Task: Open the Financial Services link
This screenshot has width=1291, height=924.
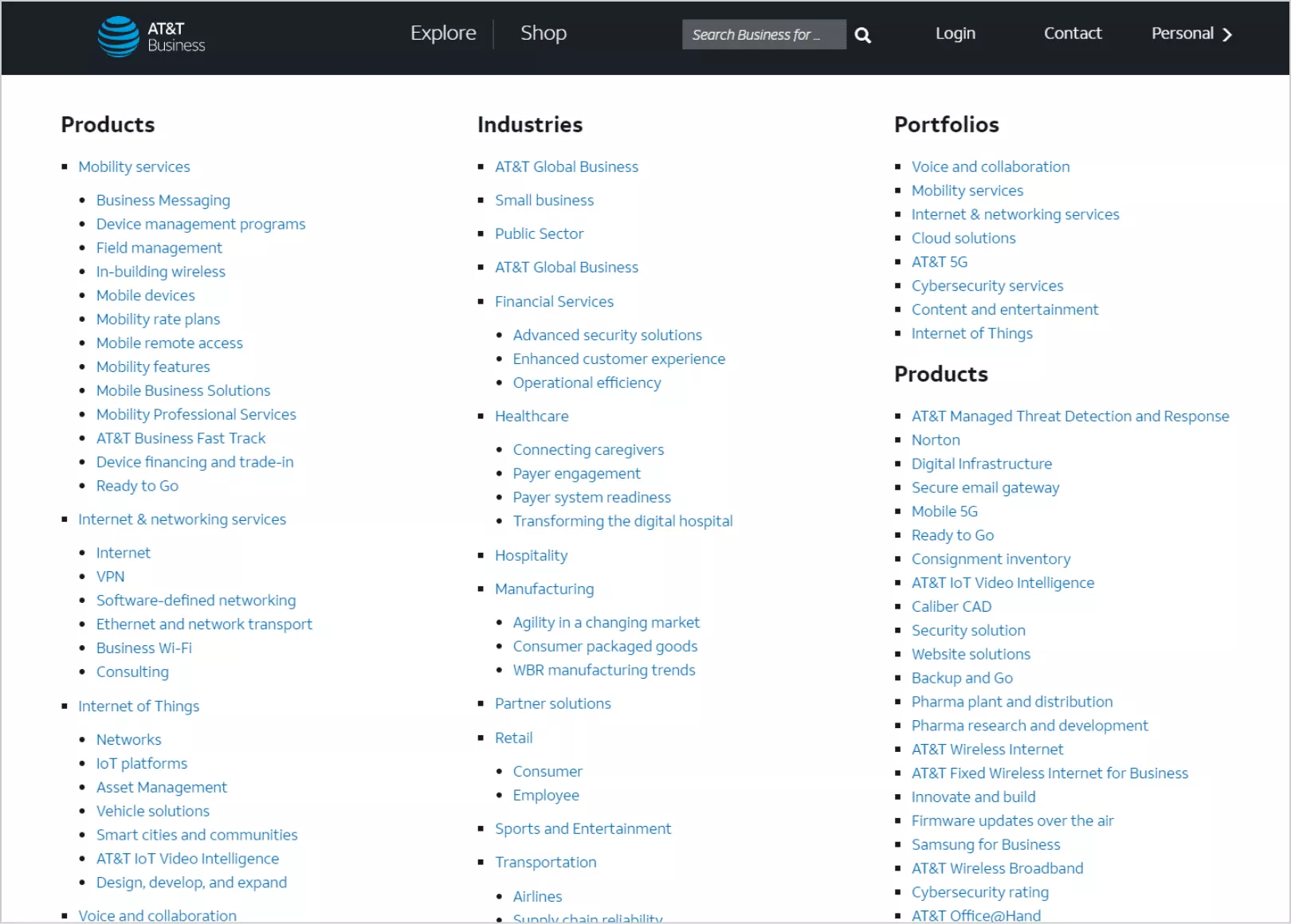Action: coord(555,302)
